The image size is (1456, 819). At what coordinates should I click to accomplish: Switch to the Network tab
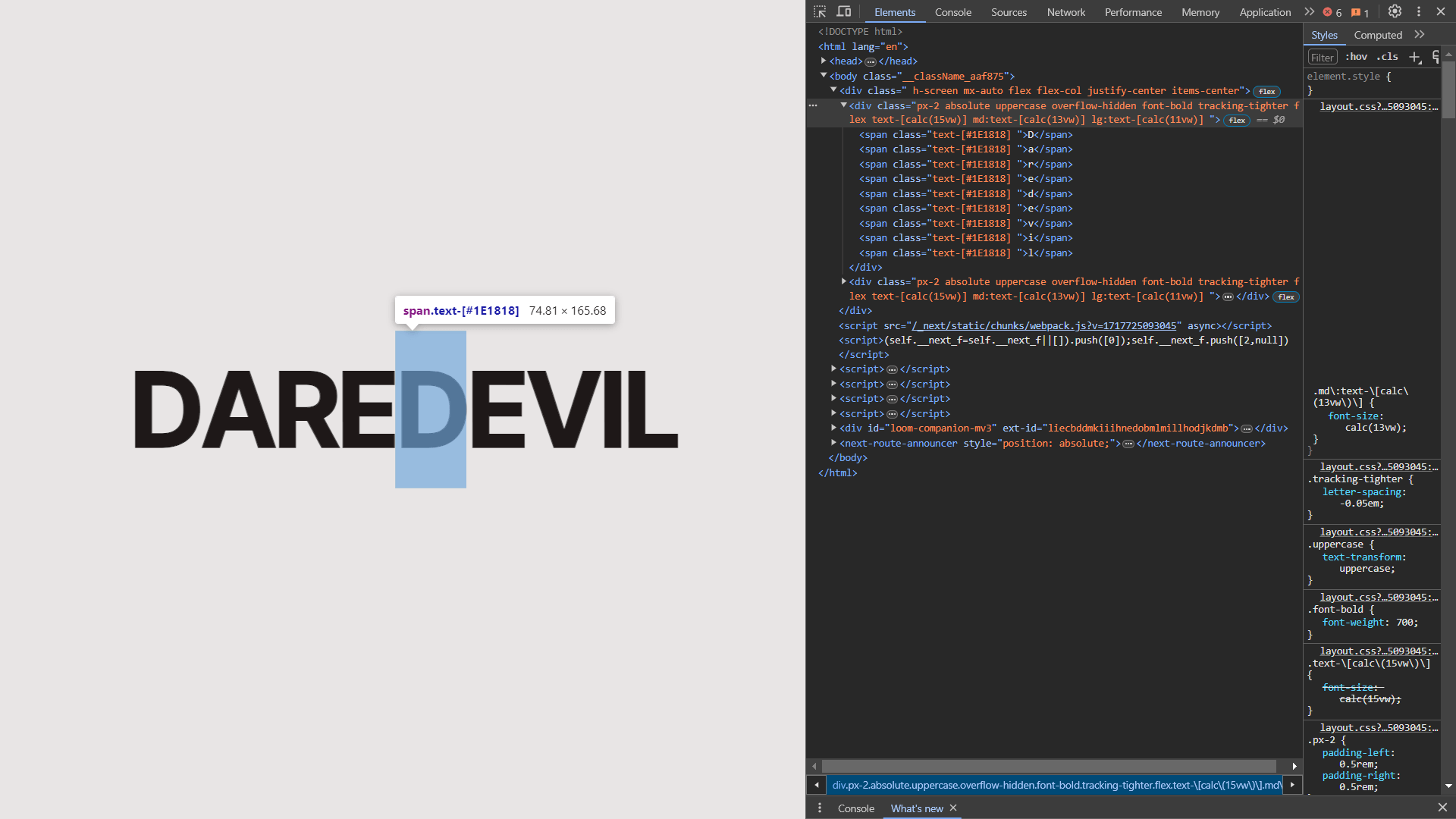coord(1065,12)
